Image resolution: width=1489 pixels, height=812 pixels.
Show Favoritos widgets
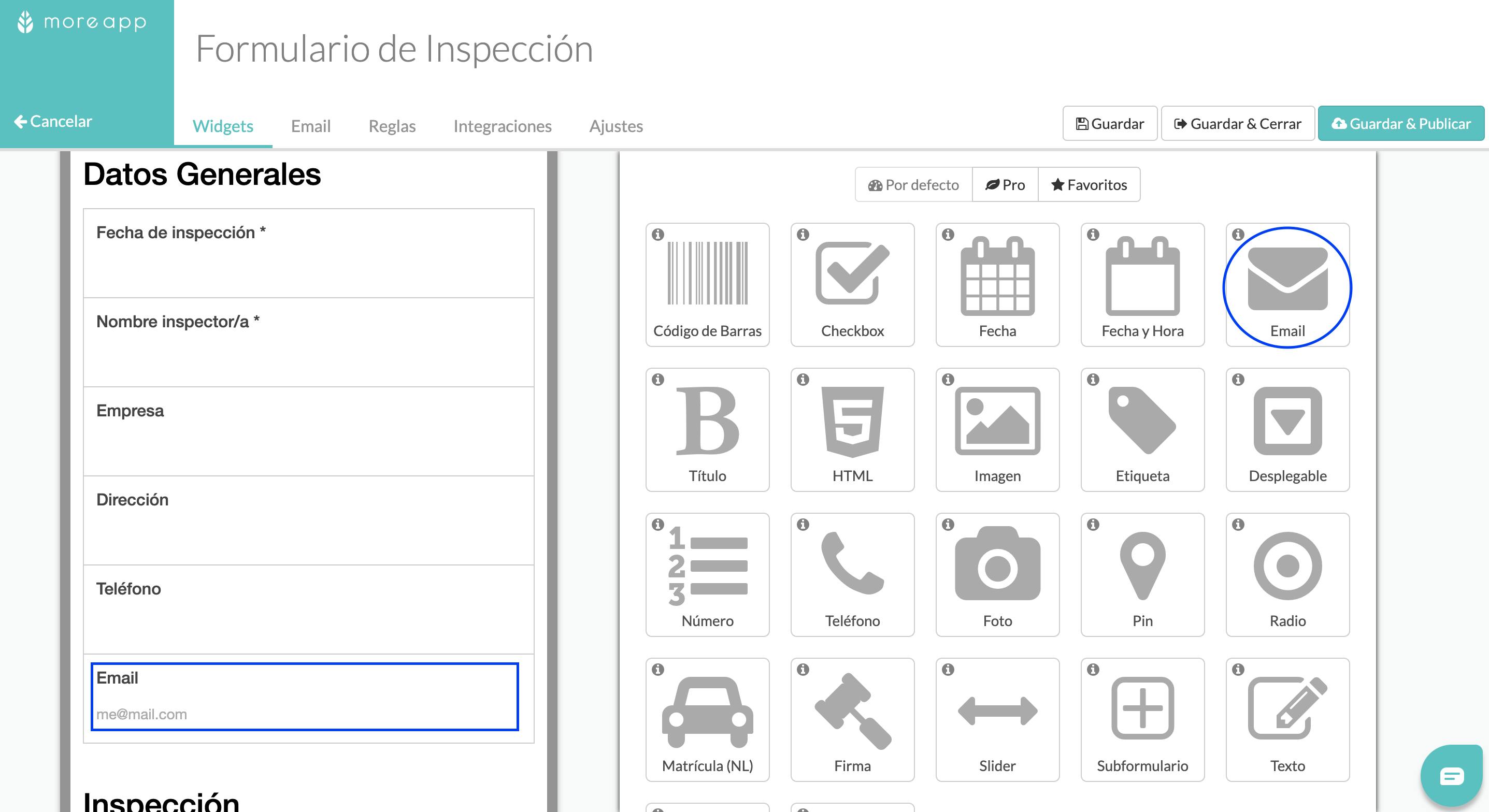tap(1089, 185)
